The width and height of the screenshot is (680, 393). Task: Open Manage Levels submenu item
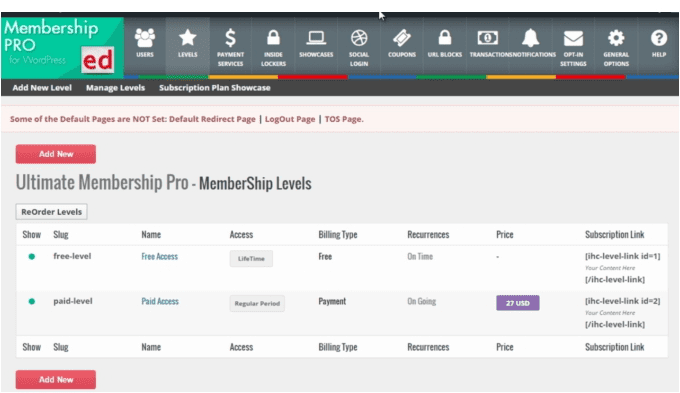(x=115, y=88)
